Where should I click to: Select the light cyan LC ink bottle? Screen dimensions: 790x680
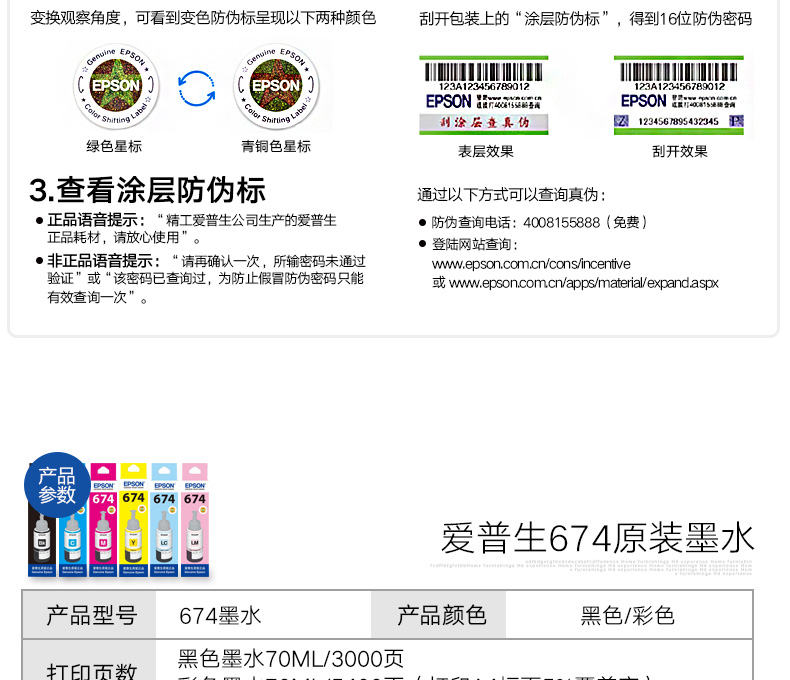(164, 520)
